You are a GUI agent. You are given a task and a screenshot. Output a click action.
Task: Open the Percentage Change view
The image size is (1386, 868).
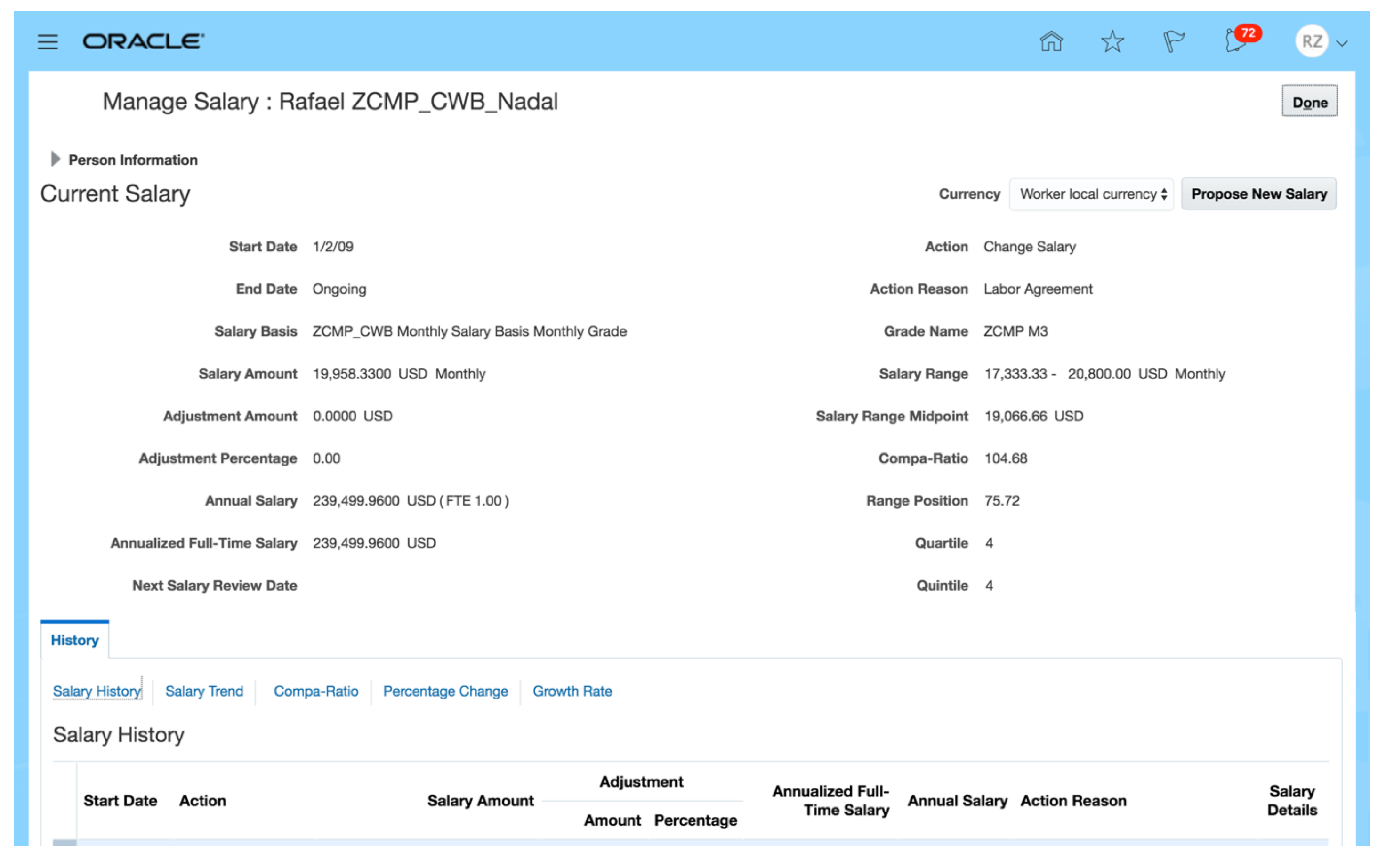(x=445, y=691)
